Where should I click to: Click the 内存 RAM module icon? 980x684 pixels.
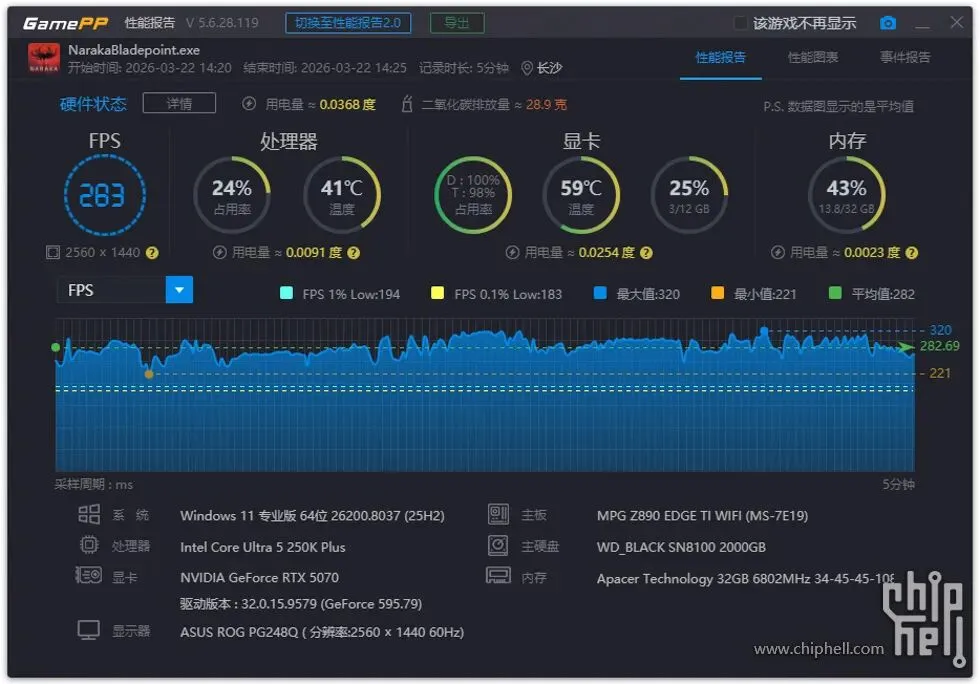[x=498, y=575]
